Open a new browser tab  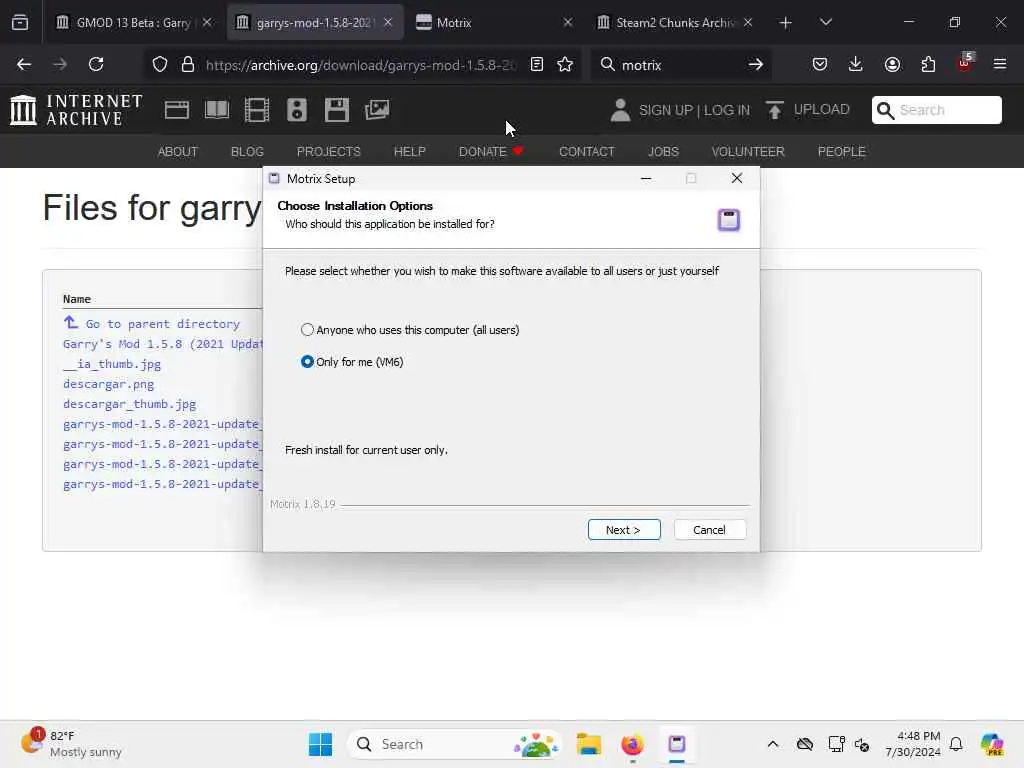[x=786, y=22]
